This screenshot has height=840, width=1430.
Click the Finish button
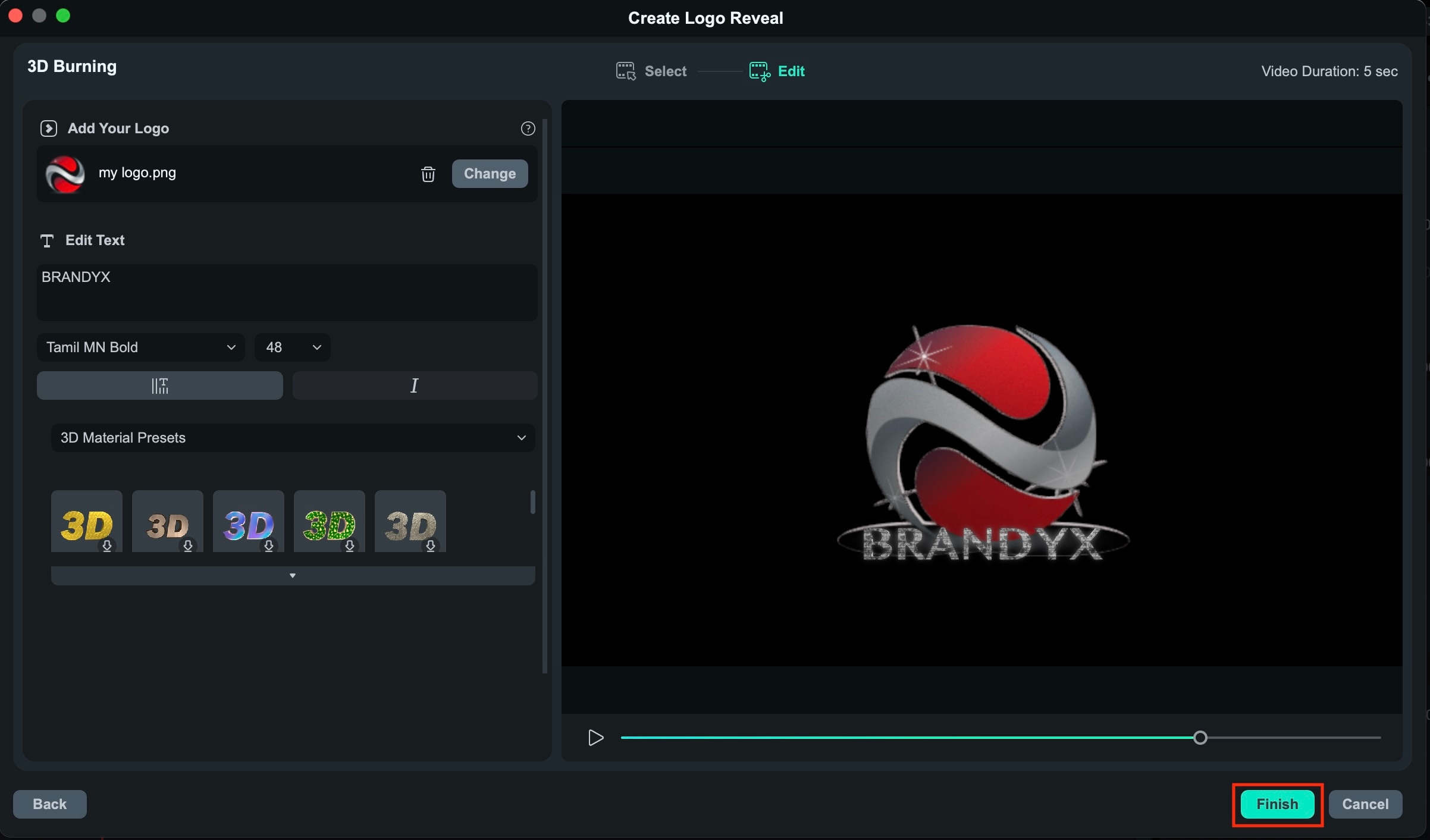pos(1277,804)
